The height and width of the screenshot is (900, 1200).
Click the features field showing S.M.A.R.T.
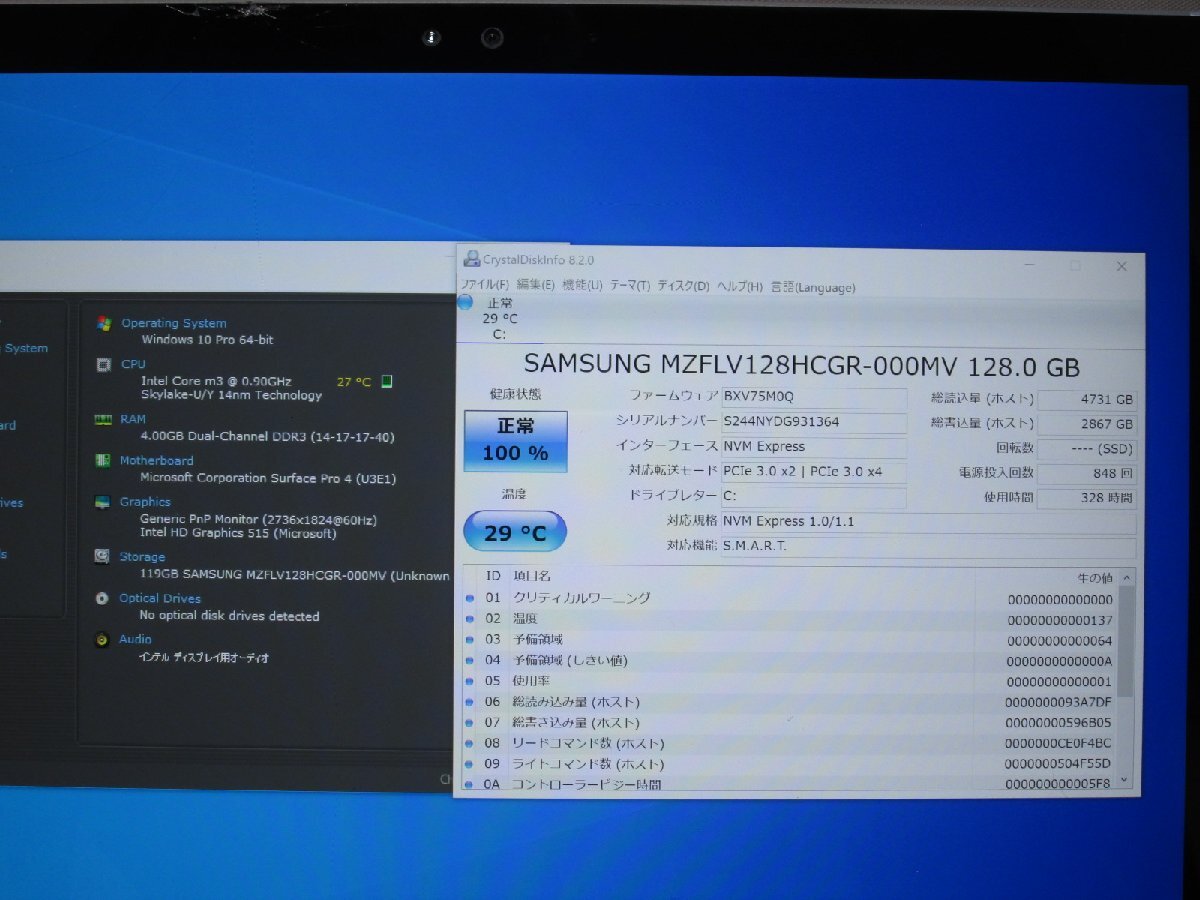[x=928, y=547]
